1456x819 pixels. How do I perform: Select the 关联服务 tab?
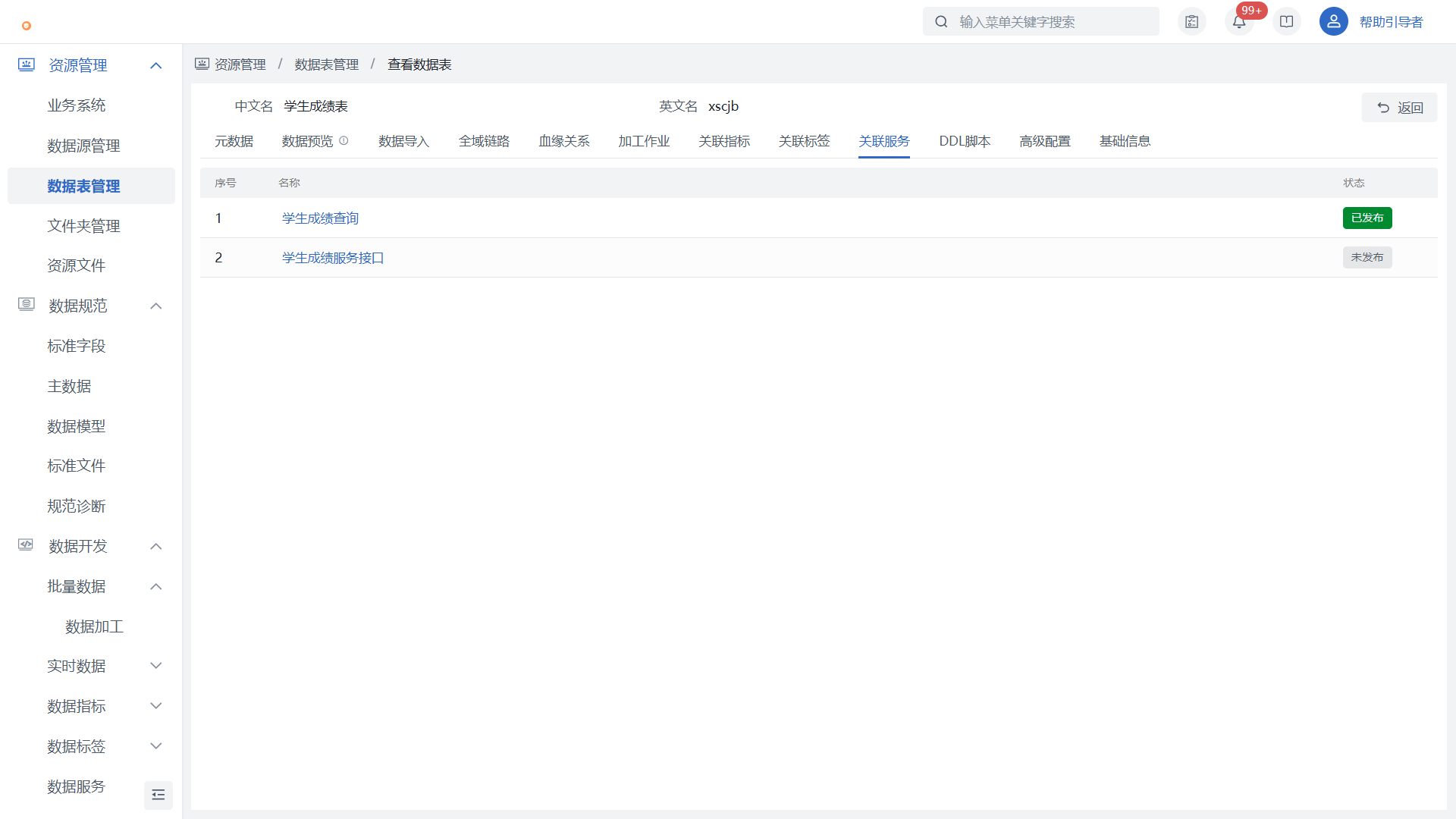click(884, 141)
